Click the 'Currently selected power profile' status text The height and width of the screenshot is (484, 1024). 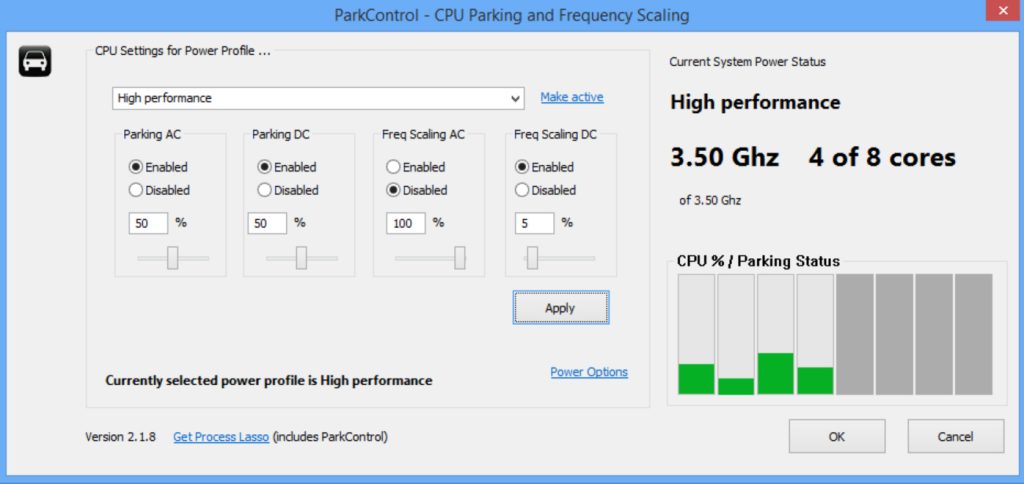point(268,380)
